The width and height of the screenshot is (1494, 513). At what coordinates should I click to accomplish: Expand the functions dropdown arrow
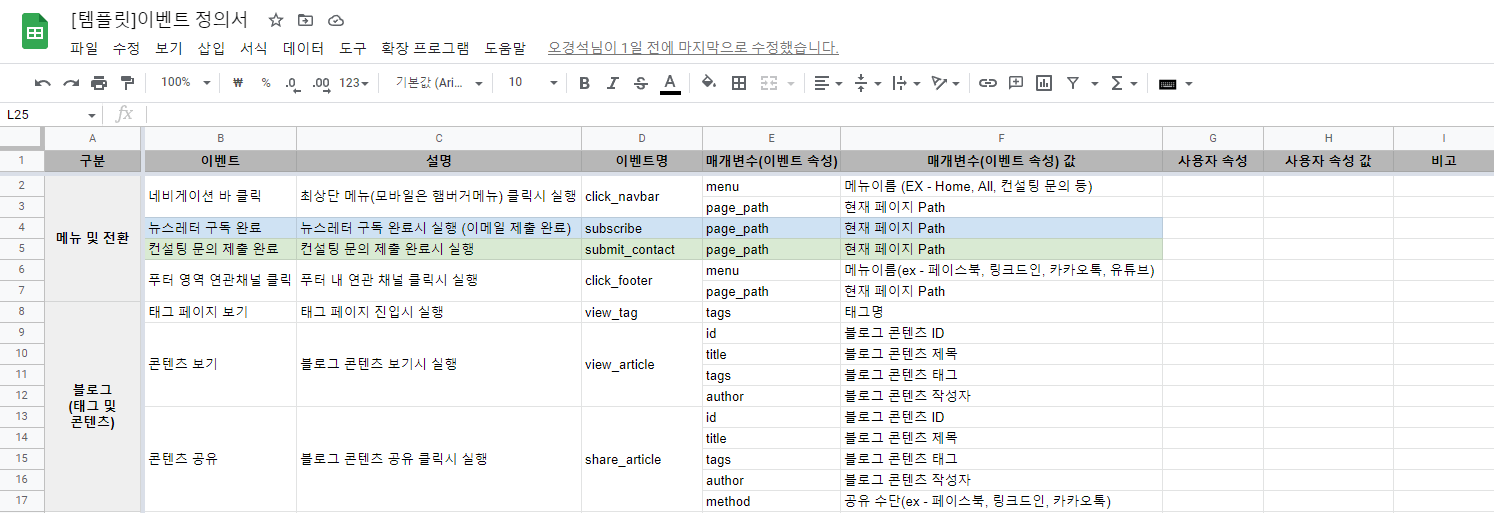coord(1135,84)
